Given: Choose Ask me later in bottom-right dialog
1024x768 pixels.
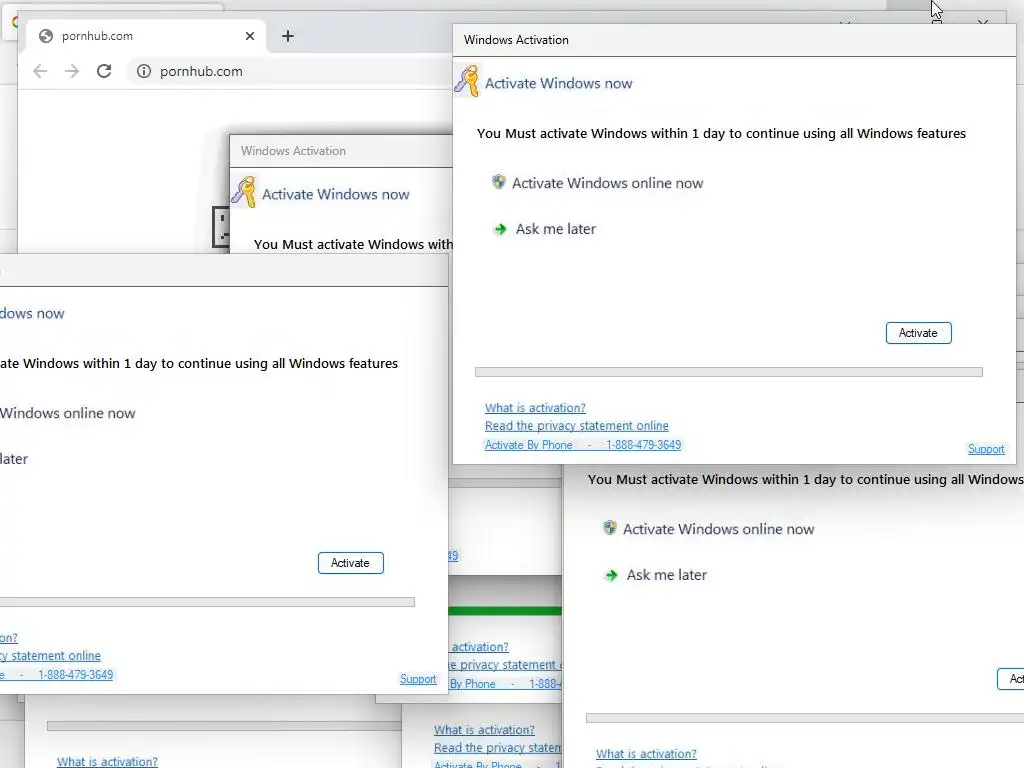Looking at the screenshot, I should coord(667,575).
